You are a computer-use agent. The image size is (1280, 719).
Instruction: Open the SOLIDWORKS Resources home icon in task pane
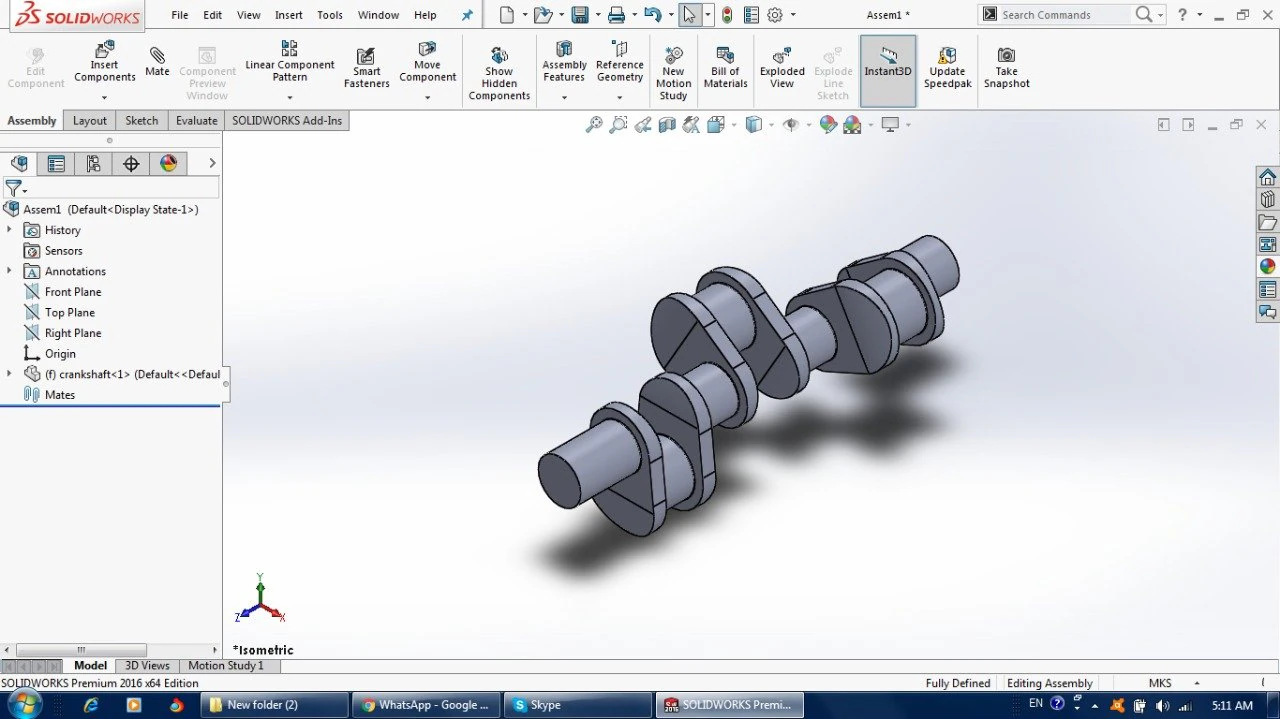(1268, 177)
